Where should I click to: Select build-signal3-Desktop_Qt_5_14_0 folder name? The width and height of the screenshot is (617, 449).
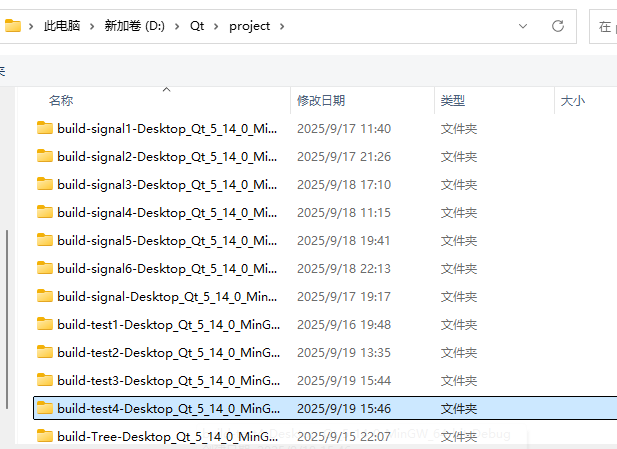coord(167,185)
